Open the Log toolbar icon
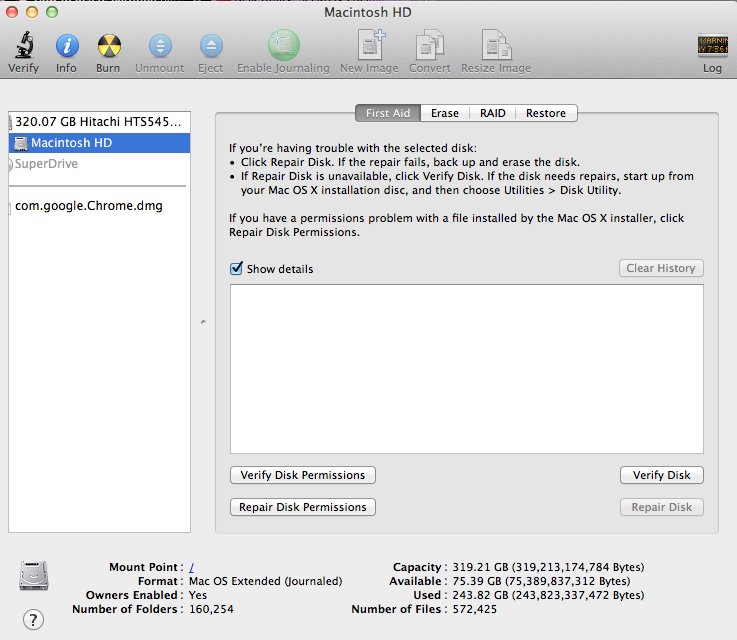Screen dimensions: 737x640 [x=713, y=46]
